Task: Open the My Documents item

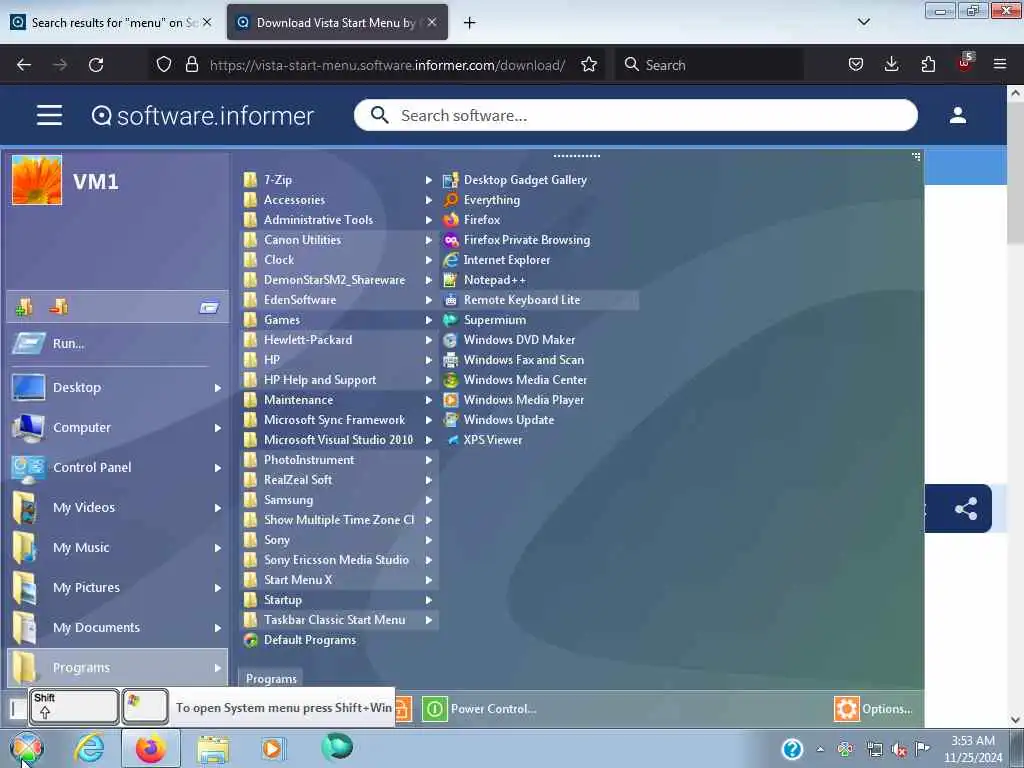Action: point(118,628)
